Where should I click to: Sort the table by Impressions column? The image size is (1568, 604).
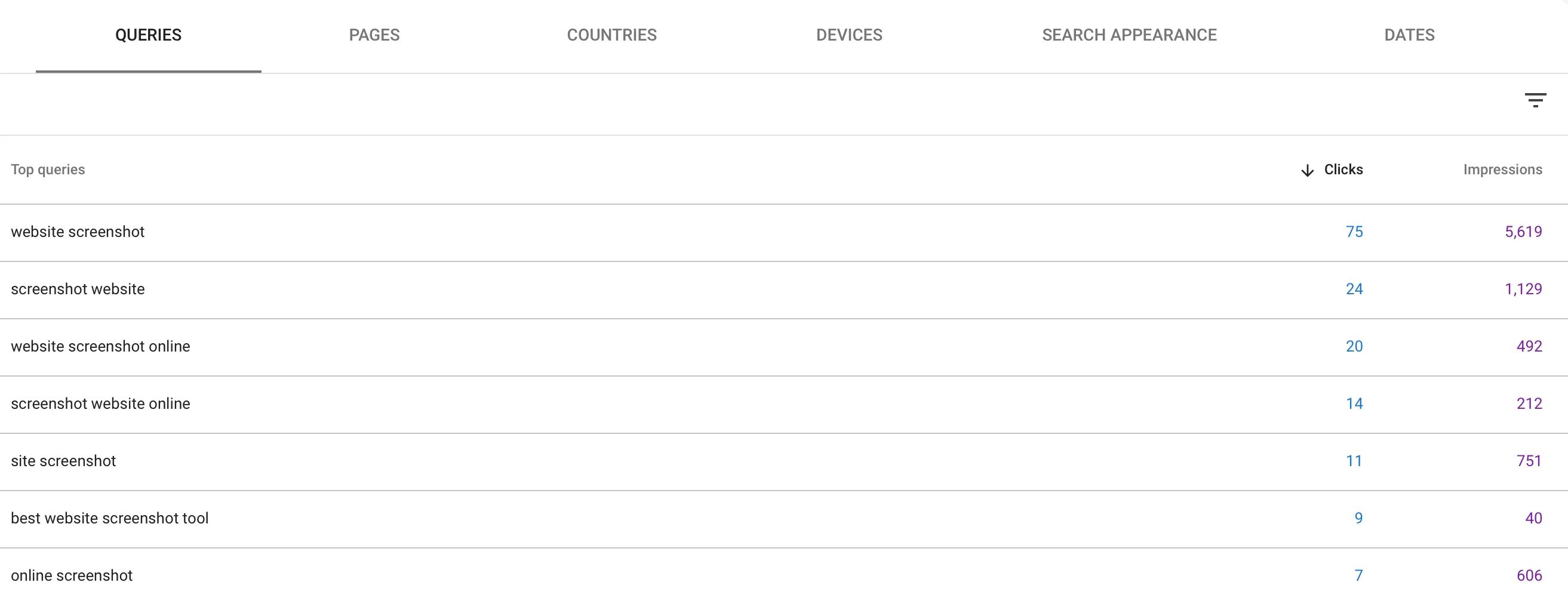pyautogui.click(x=1502, y=170)
